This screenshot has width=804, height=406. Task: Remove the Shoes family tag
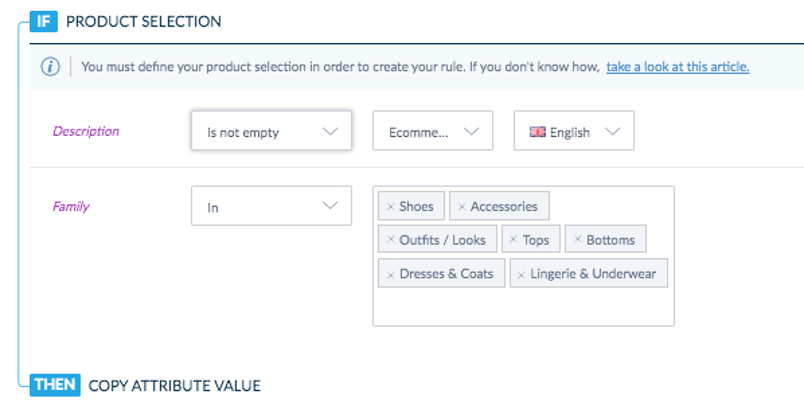(x=390, y=207)
